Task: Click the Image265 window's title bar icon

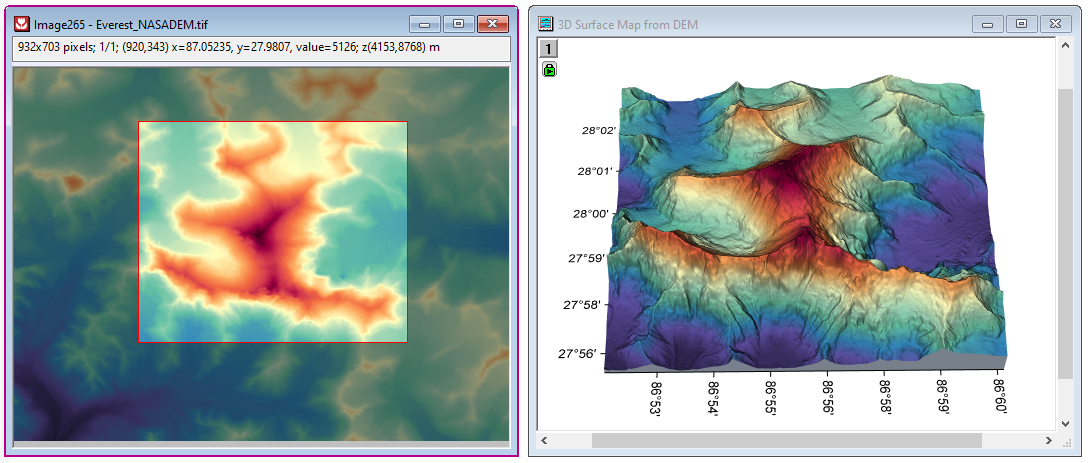Action: [22, 23]
